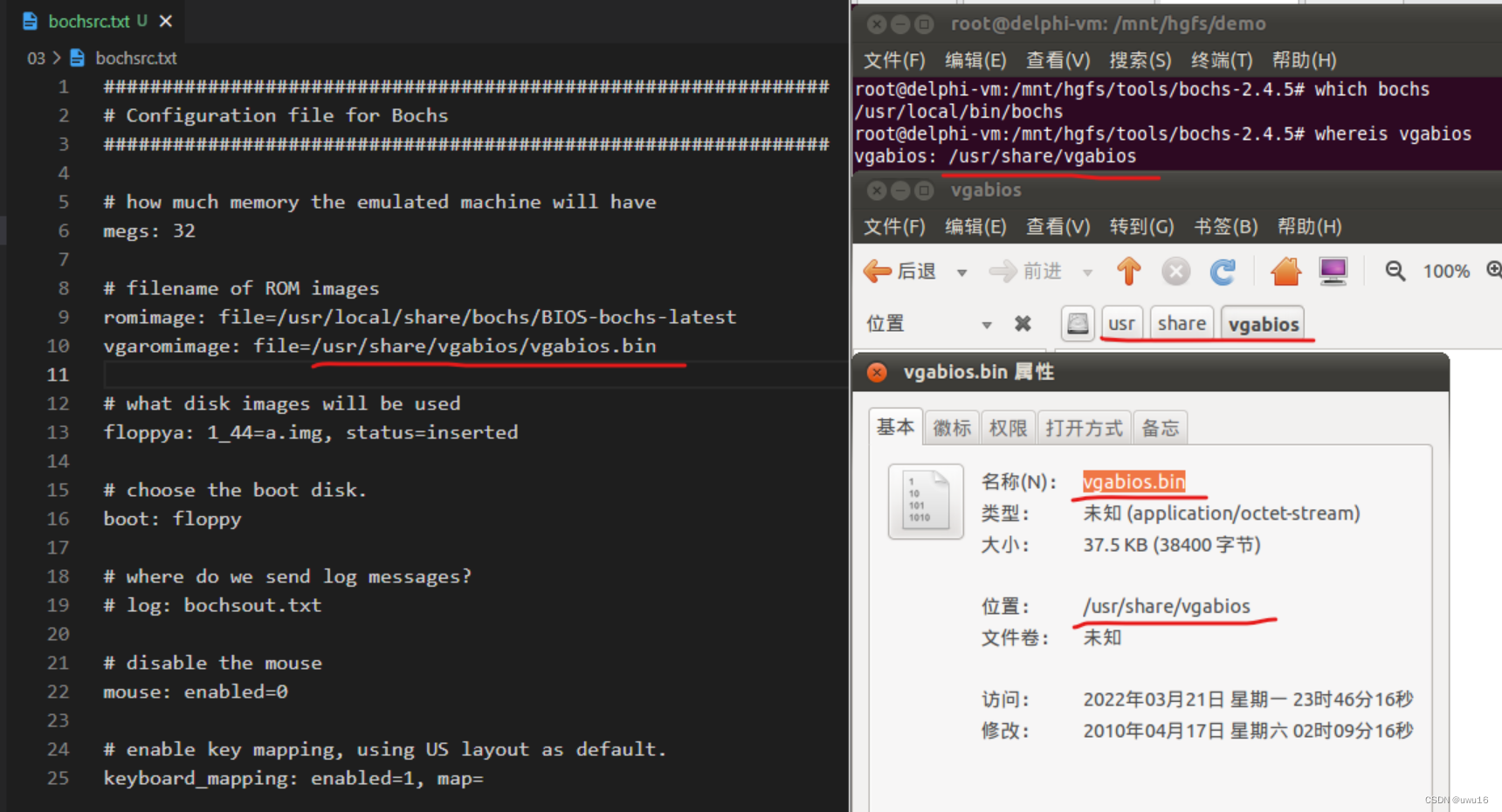Image resolution: width=1502 pixels, height=812 pixels.
Task: Click the 后退 back arrow button
Action: 899,272
